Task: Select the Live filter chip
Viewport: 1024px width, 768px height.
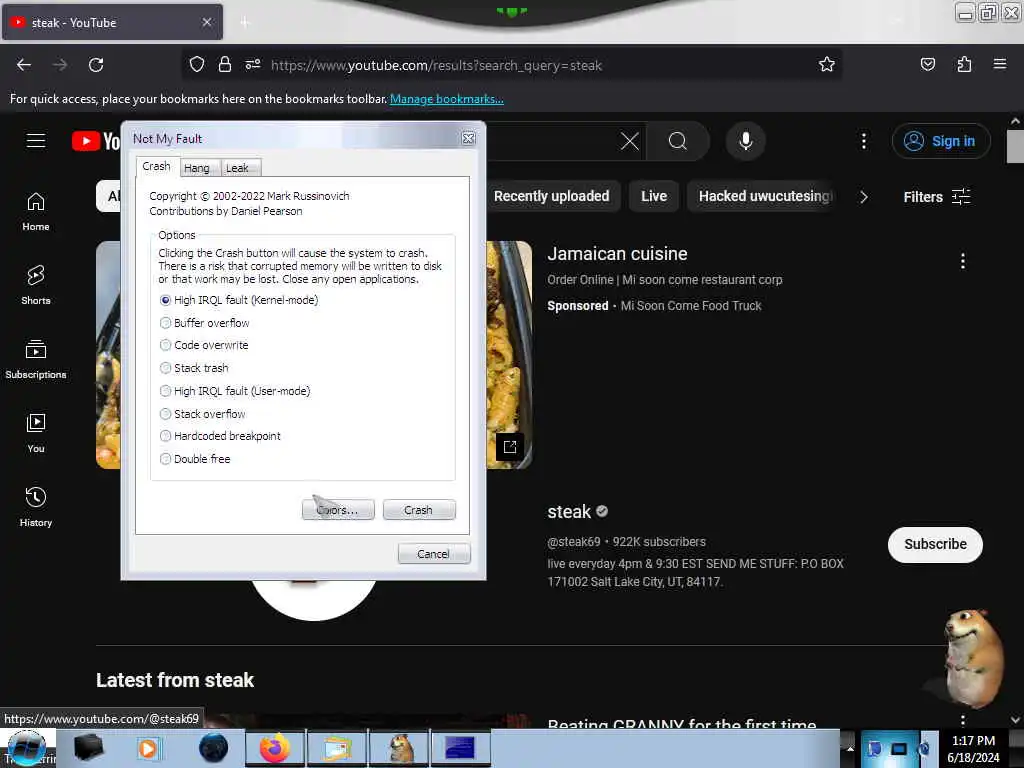Action: pos(654,197)
